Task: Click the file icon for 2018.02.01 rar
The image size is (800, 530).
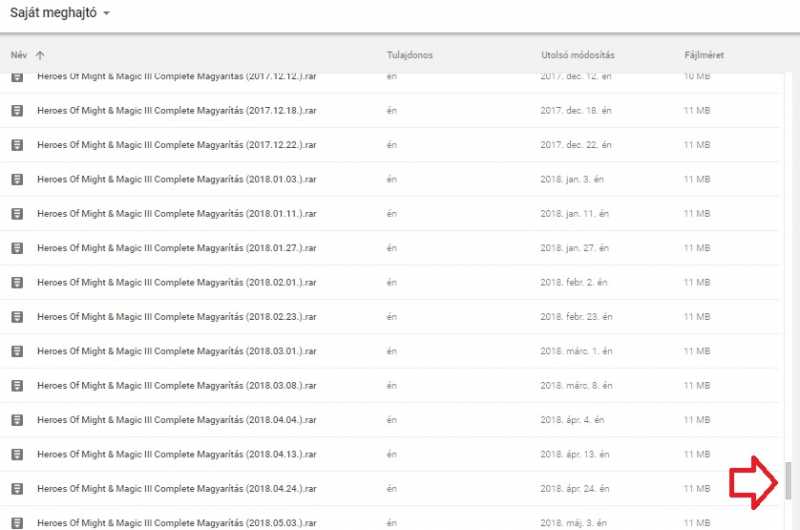Action: click(17, 282)
